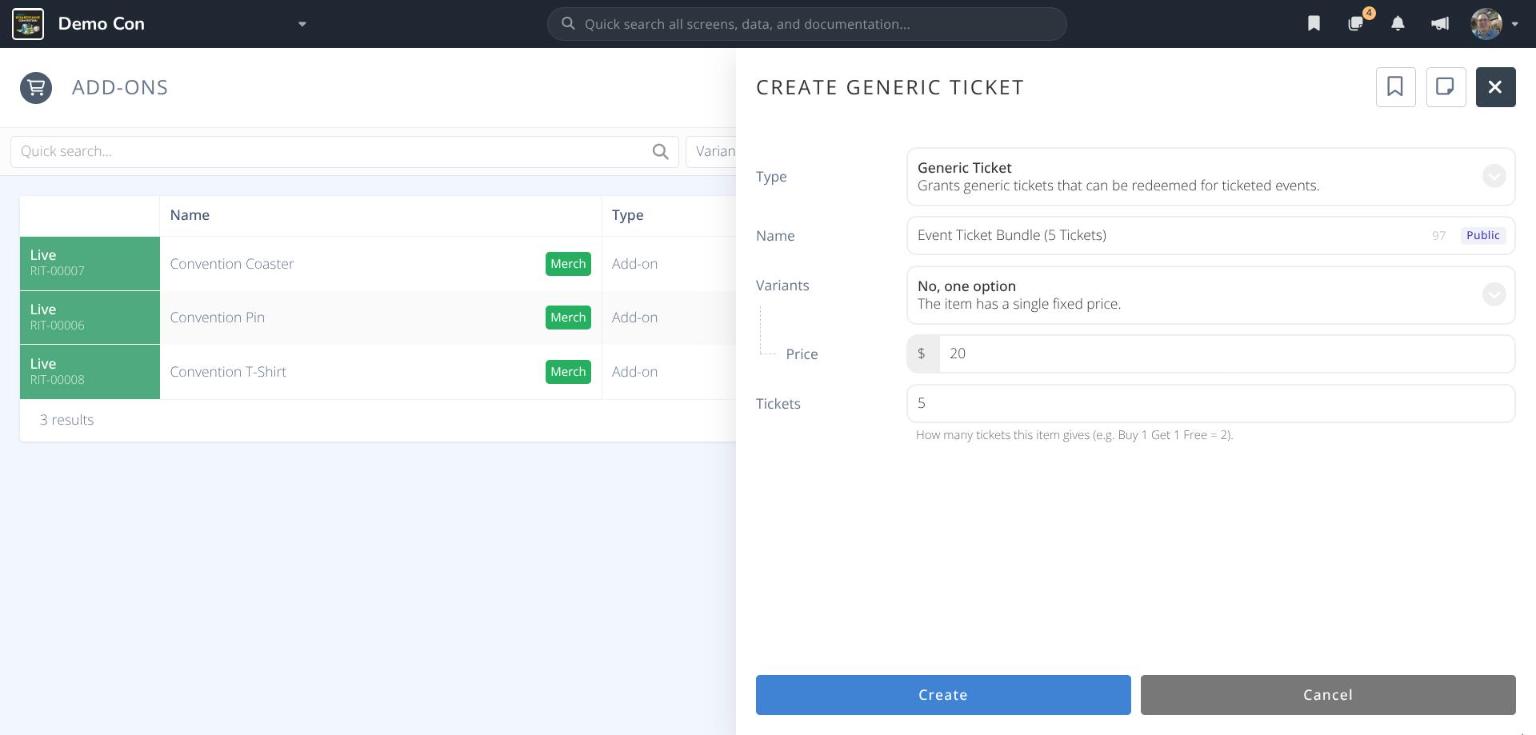Viewport: 1536px width, 735px height.
Task: Add a note to the panel
Action: coord(1445,87)
